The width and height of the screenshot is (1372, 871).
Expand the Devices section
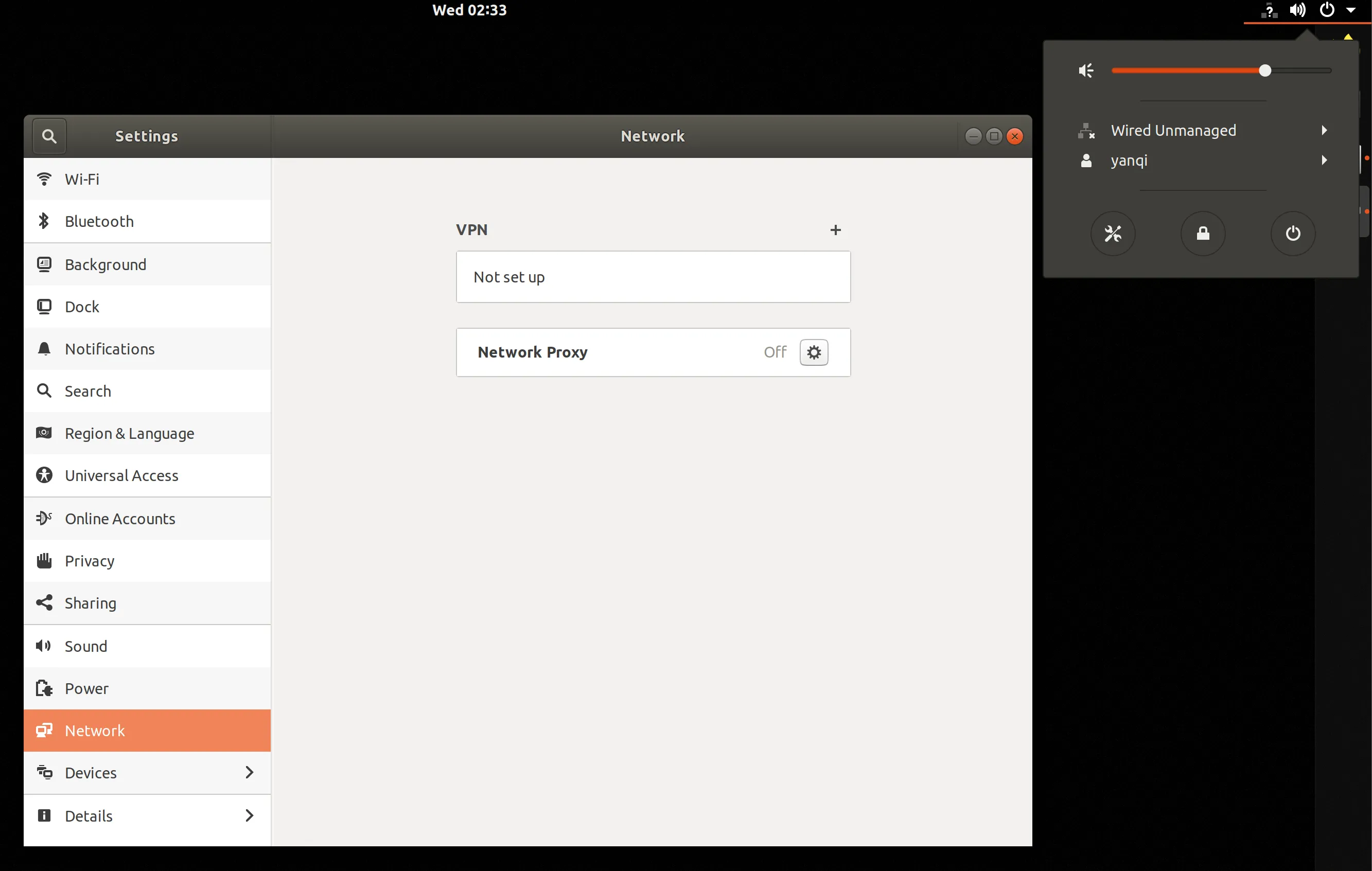249,772
